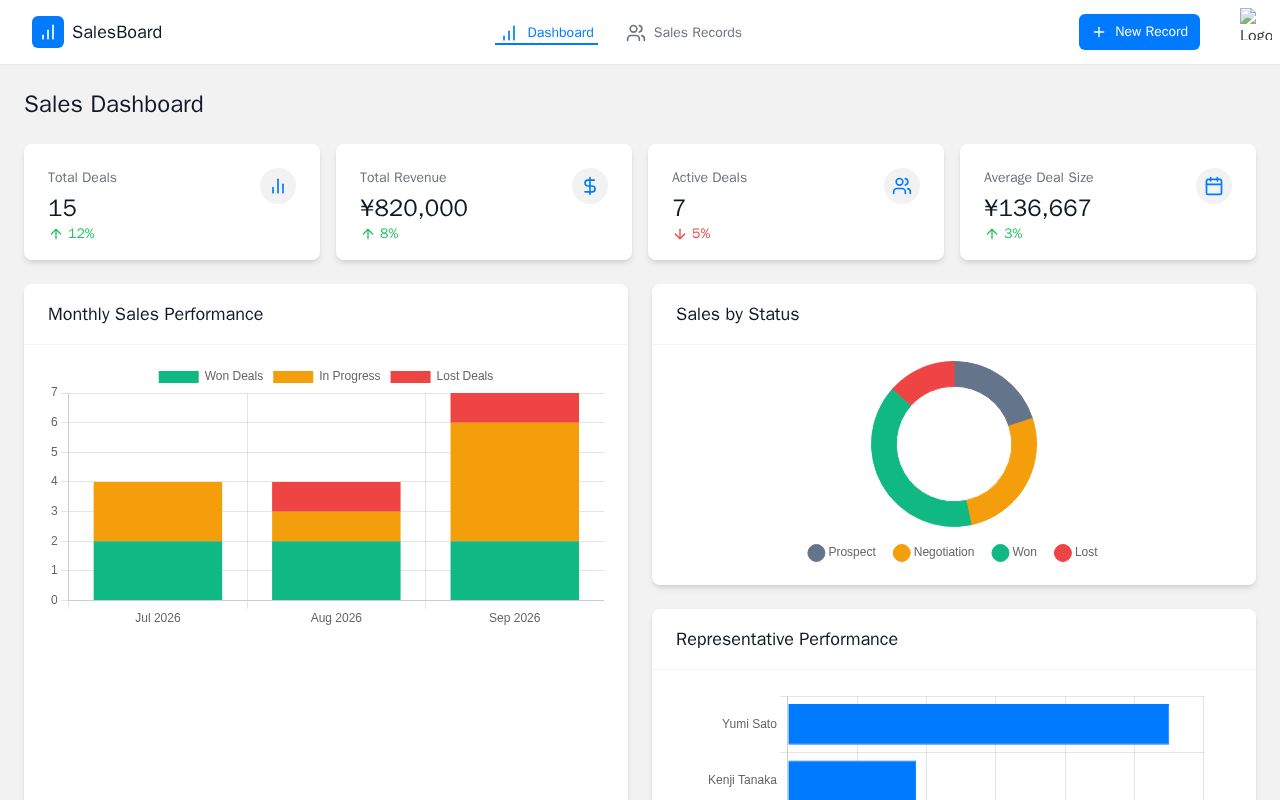Click the Yumi Sato axis label

749,724
